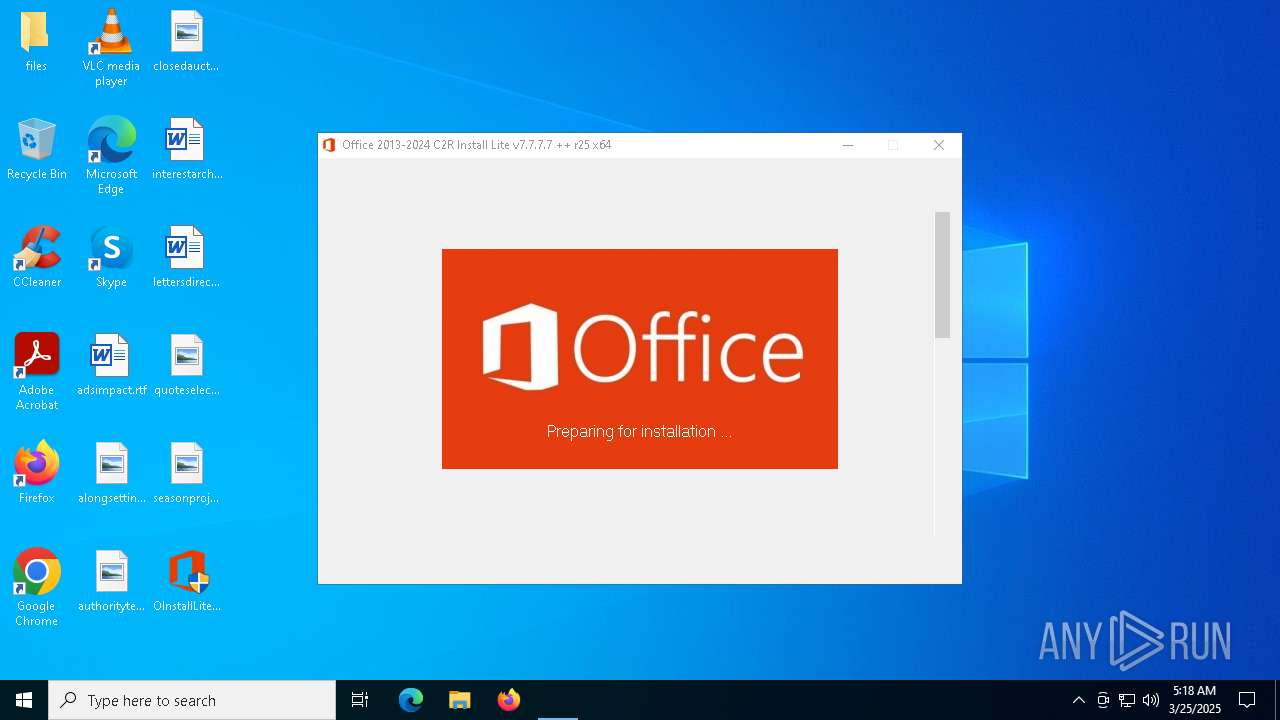Click the Office splash banner

(640, 359)
